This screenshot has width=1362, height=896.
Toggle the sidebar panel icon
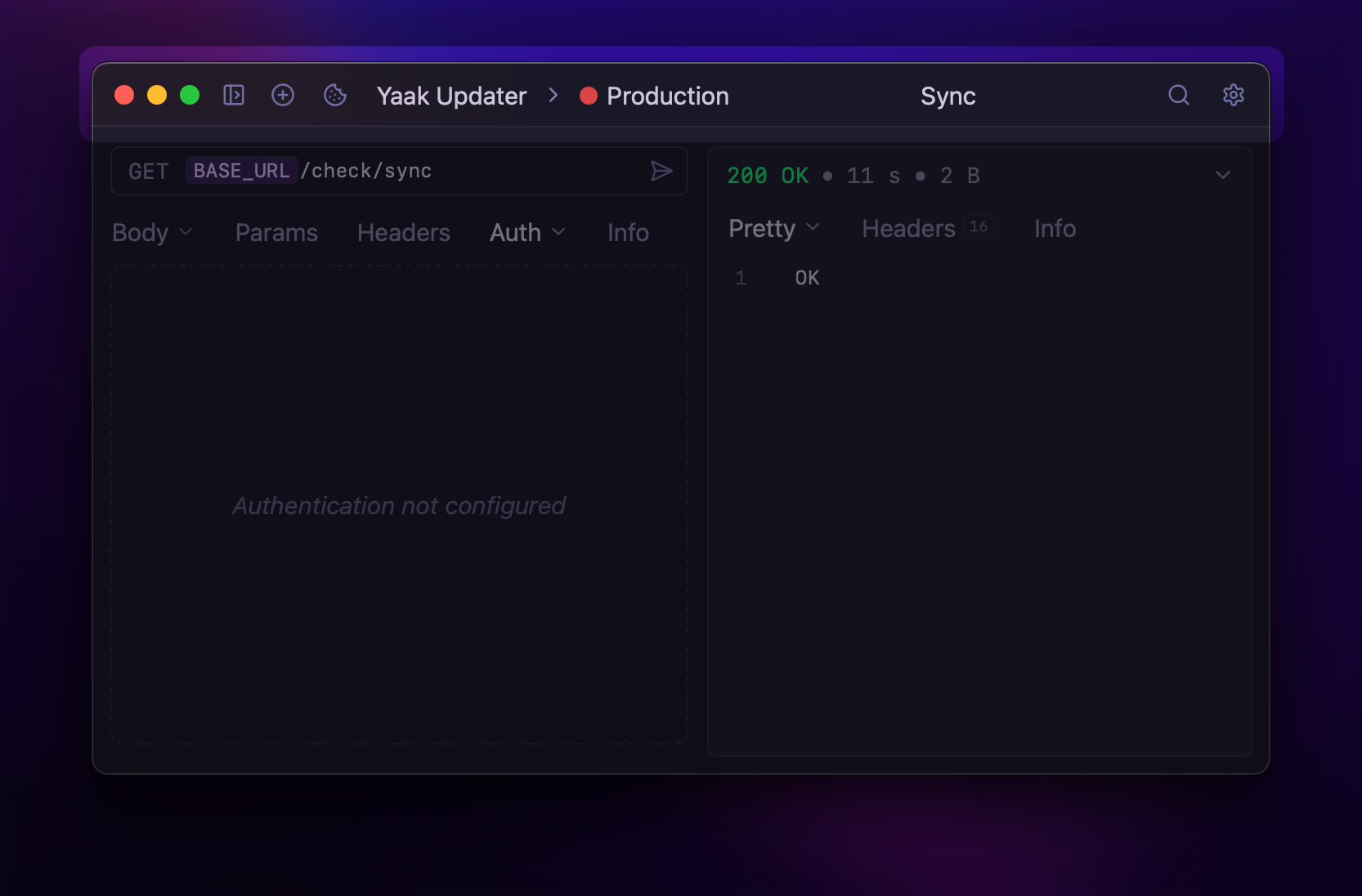point(234,96)
